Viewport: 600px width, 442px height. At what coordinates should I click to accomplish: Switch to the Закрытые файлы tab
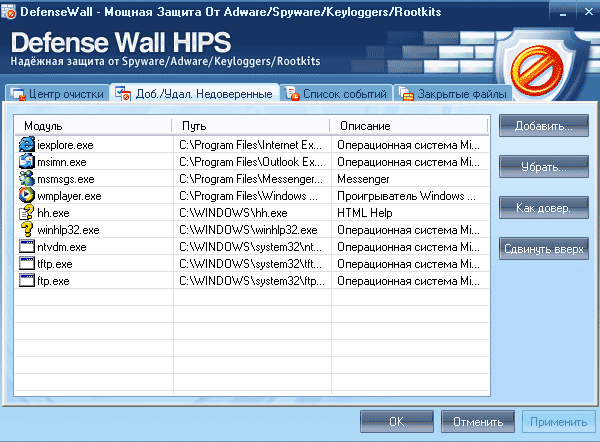(x=453, y=93)
